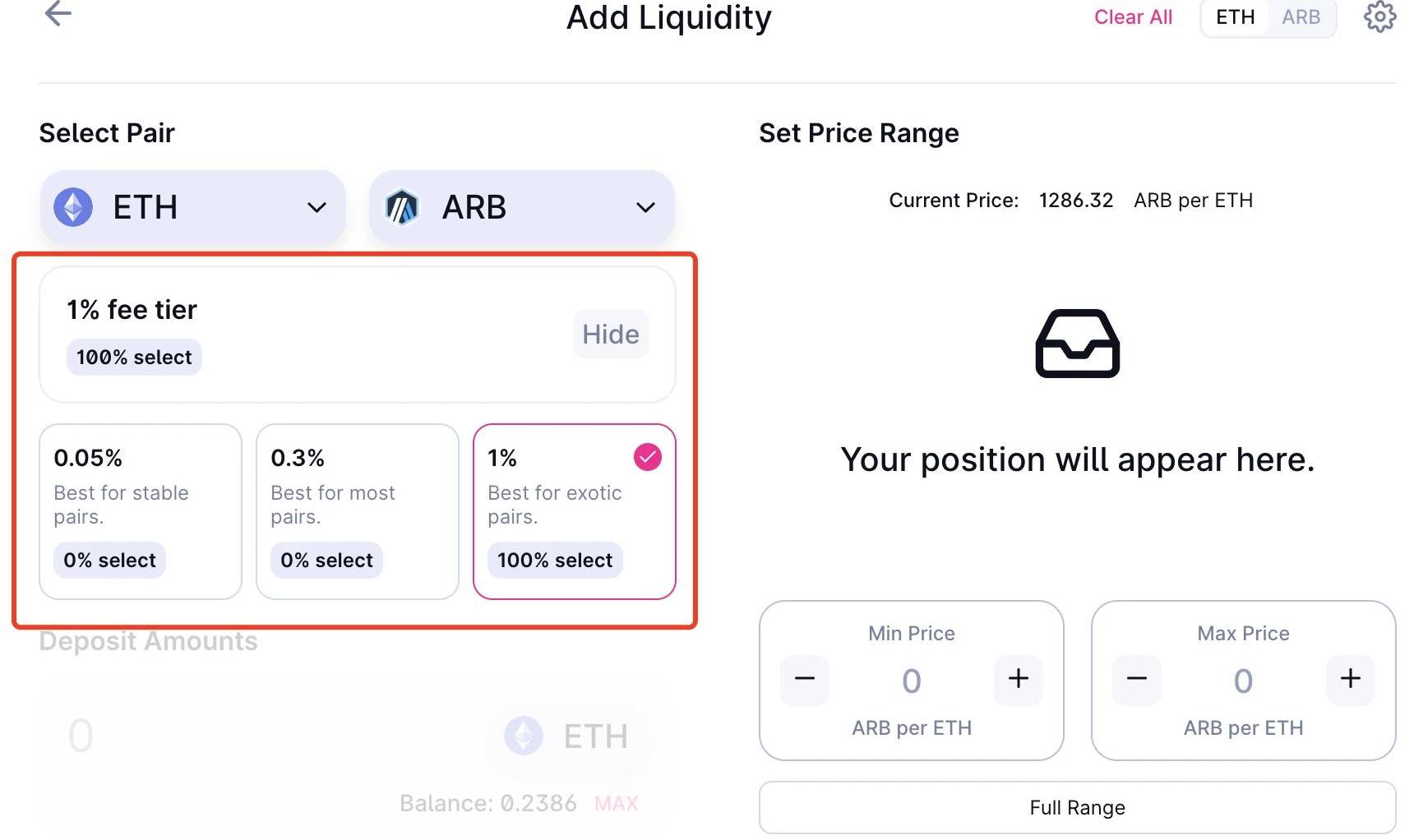Screen dimensions: 1414x840
Task: Click the Arbitrum logo in pair selector
Action: coord(402,207)
